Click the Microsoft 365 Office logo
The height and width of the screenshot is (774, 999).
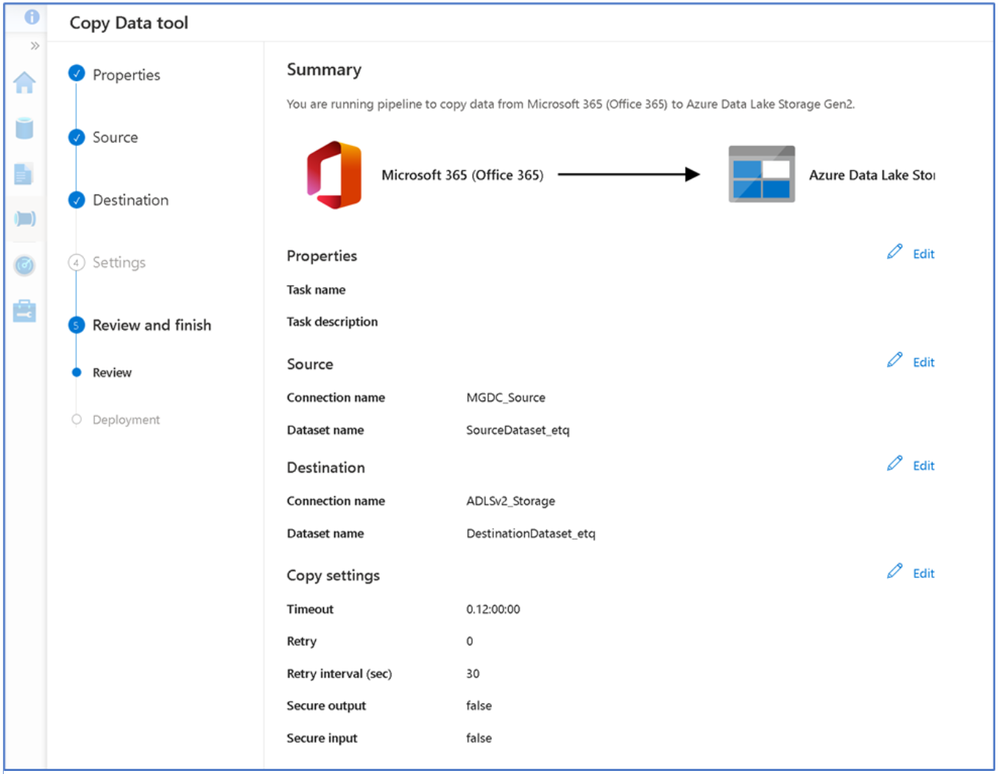coord(334,175)
